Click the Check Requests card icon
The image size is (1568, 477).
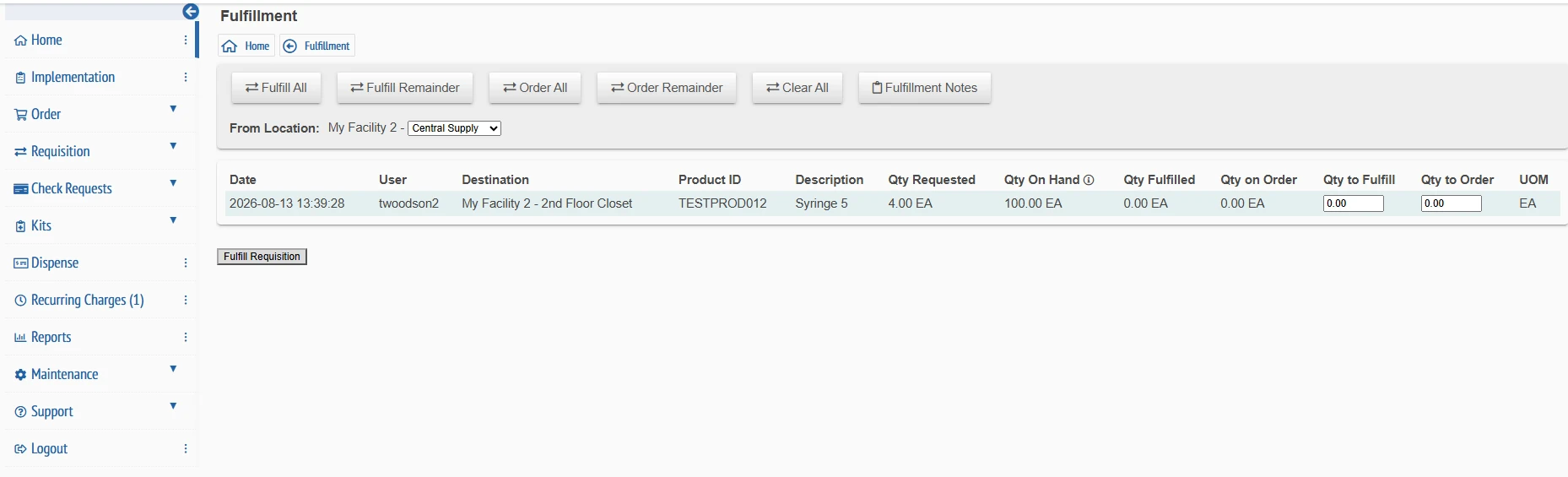(21, 189)
